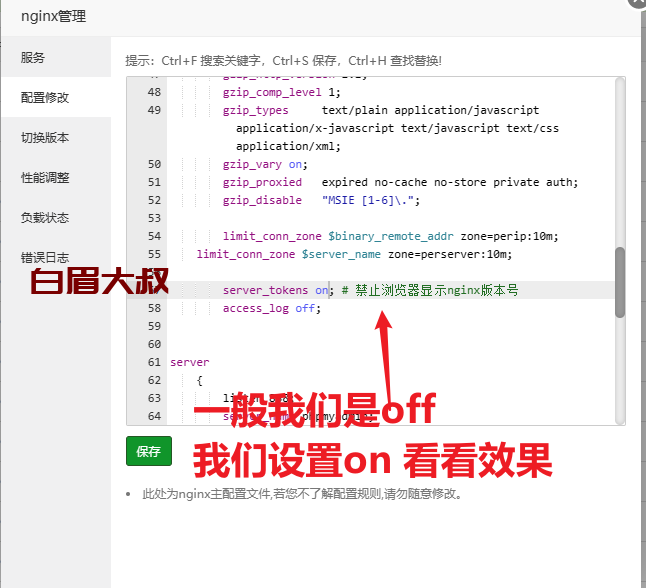This screenshot has width=646, height=588.
Task: Click zone=perip:10m text on line 54
Action: click(x=509, y=237)
